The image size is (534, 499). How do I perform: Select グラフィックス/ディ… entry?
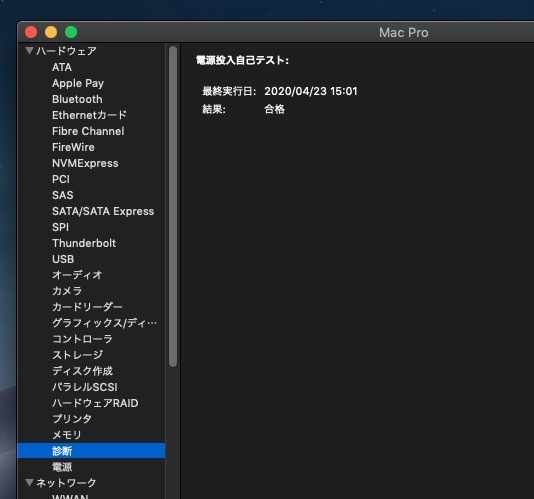point(105,323)
